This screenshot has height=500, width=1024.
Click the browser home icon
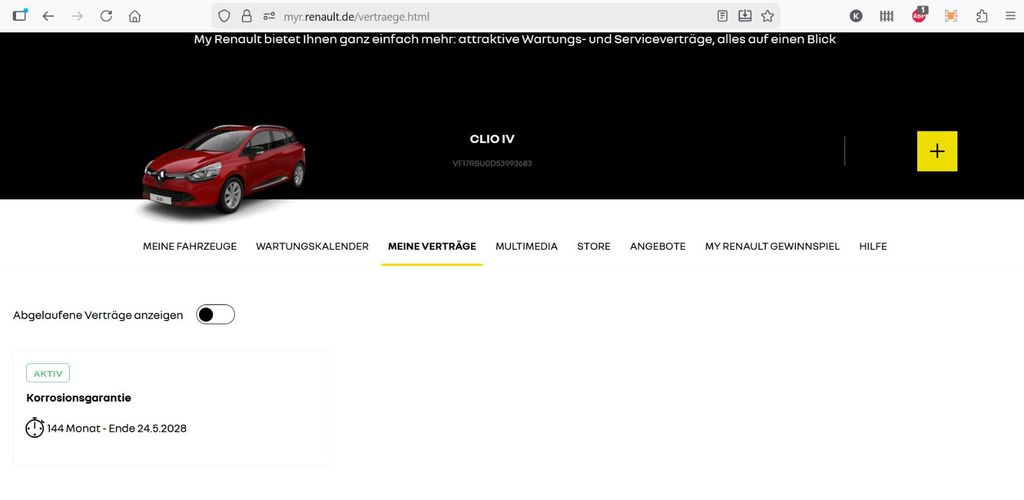tap(134, 16)
